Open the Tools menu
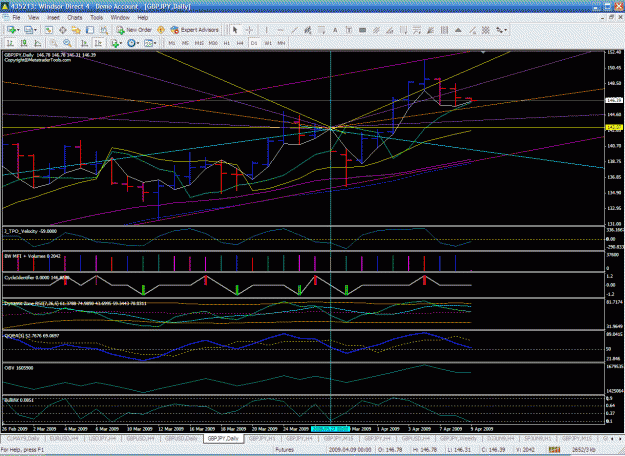 [96, 18]
